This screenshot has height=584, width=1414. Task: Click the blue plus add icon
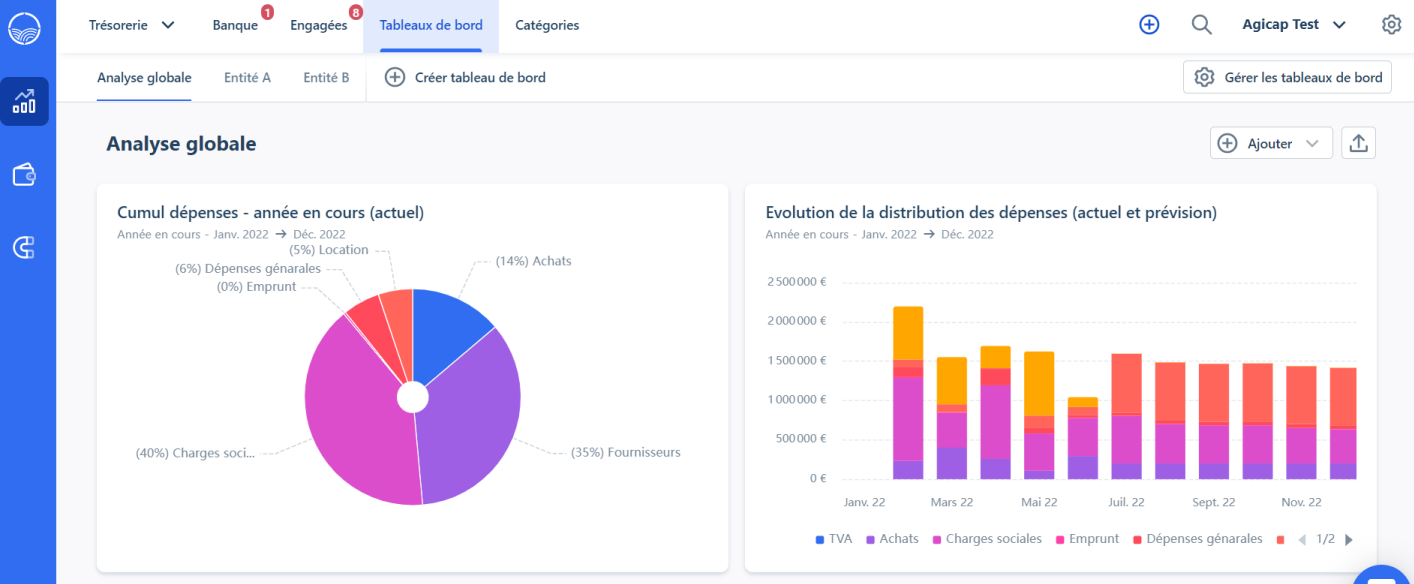[1149, 25]
